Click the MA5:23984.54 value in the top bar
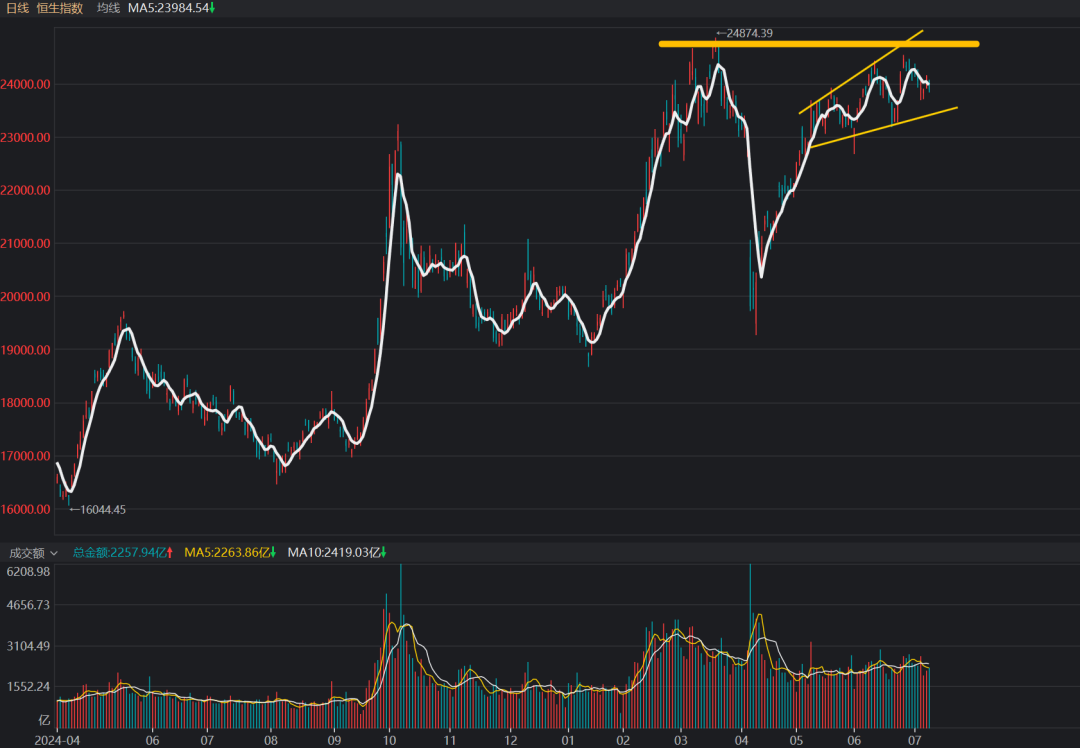The width and height of the screenshot is (1080, 748). [166, 8]
